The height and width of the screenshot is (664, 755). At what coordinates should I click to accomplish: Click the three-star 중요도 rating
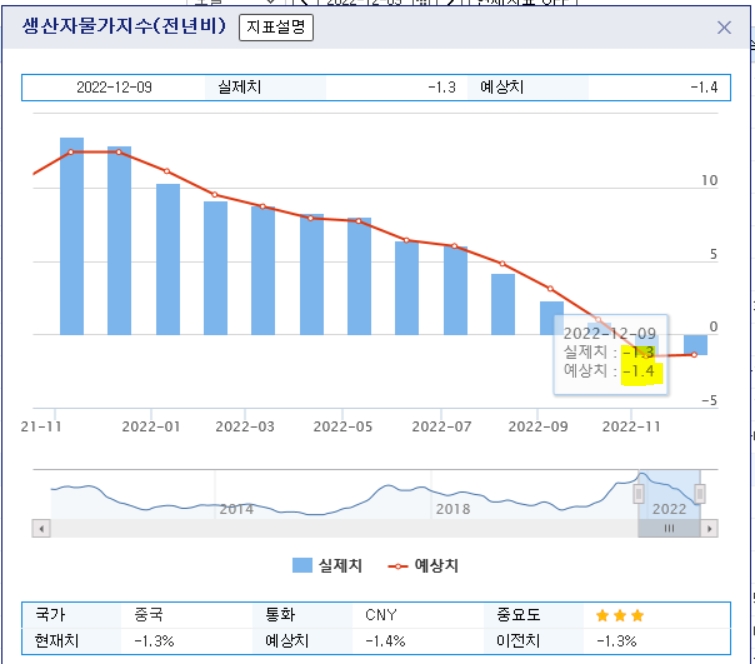tap(620, 615)
